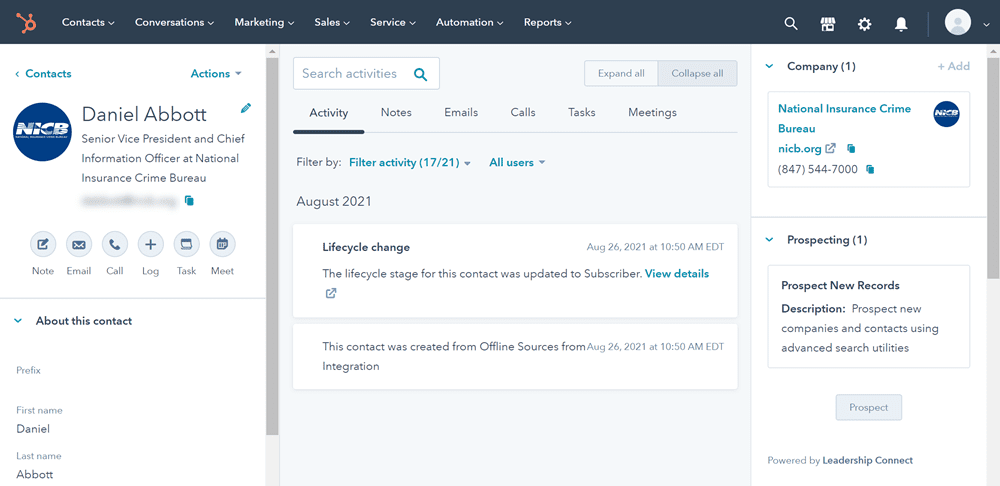The image size is (1000, 486).
Task: Open nicb.org external link icon
Action: click(830, 149)
